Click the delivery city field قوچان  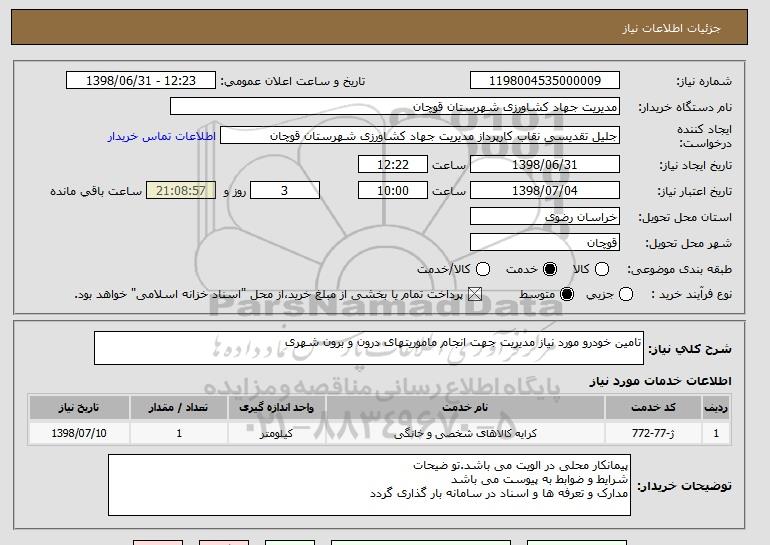pos(545,243)
